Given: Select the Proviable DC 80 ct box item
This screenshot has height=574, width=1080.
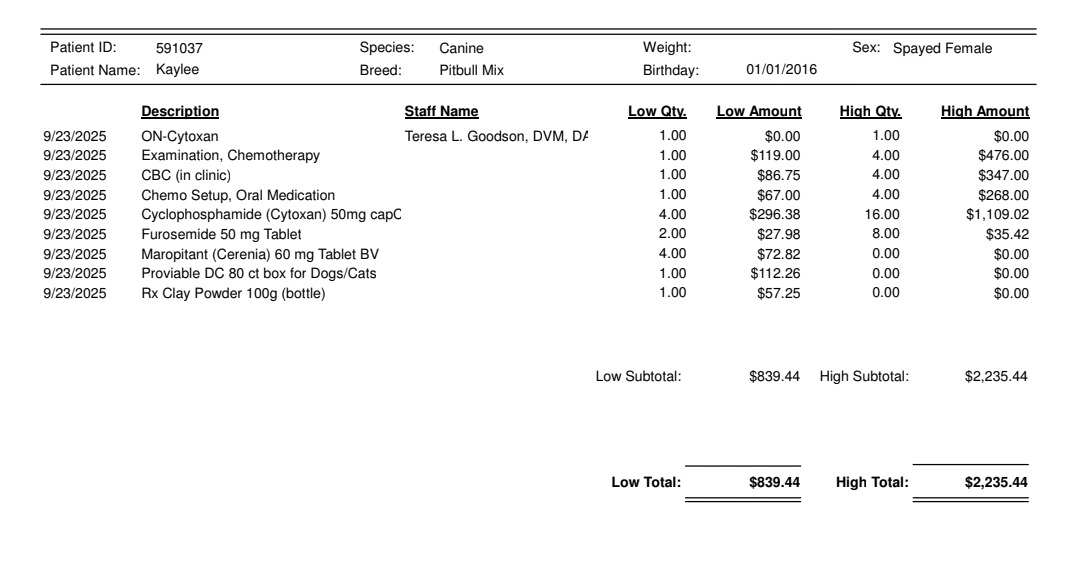Looking at the screenshot, I should pyautogui.click(x=258, y=273).
